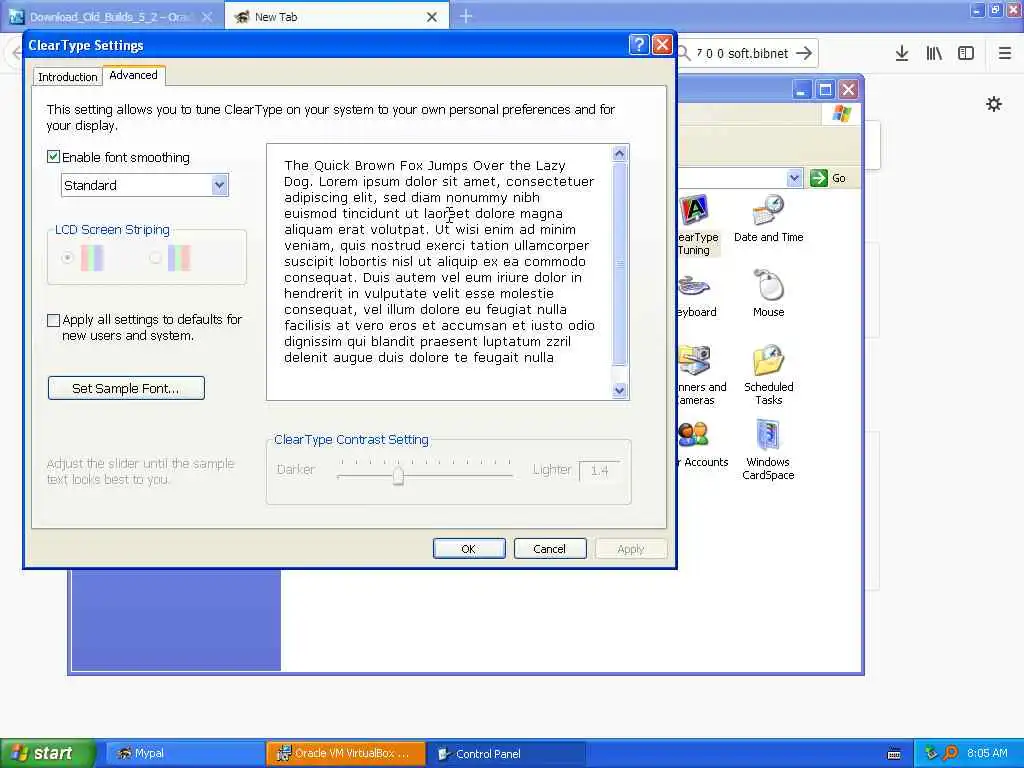Open the ClearType Tuning control panel icon
The width and height of the screenshot is (1024, 768).
point(696,225)
